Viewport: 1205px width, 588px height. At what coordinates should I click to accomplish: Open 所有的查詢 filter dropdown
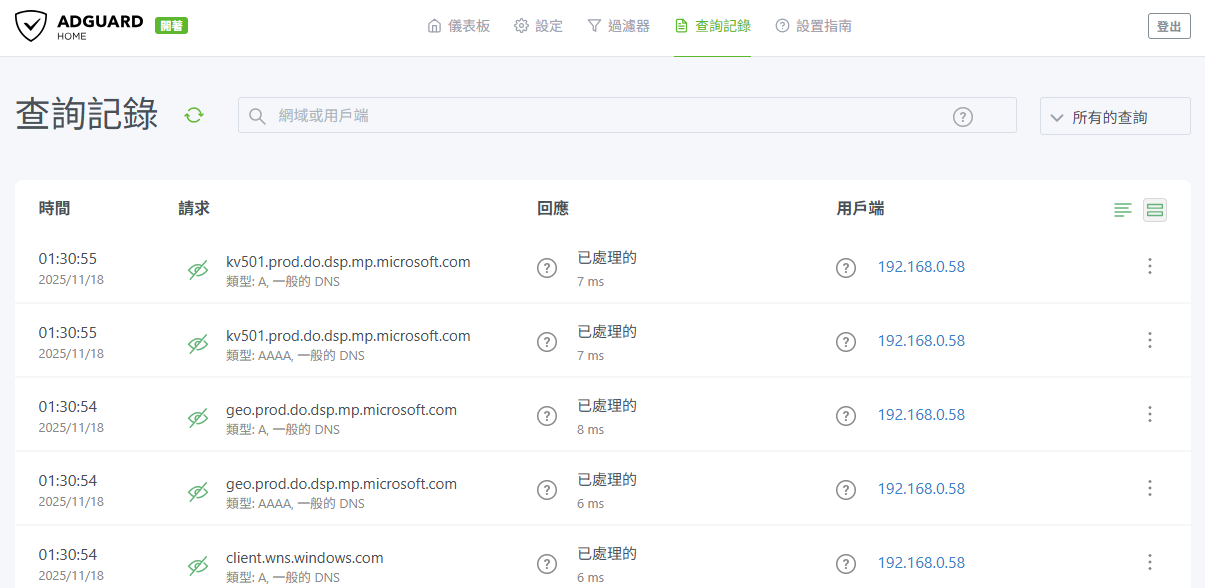1115,117
